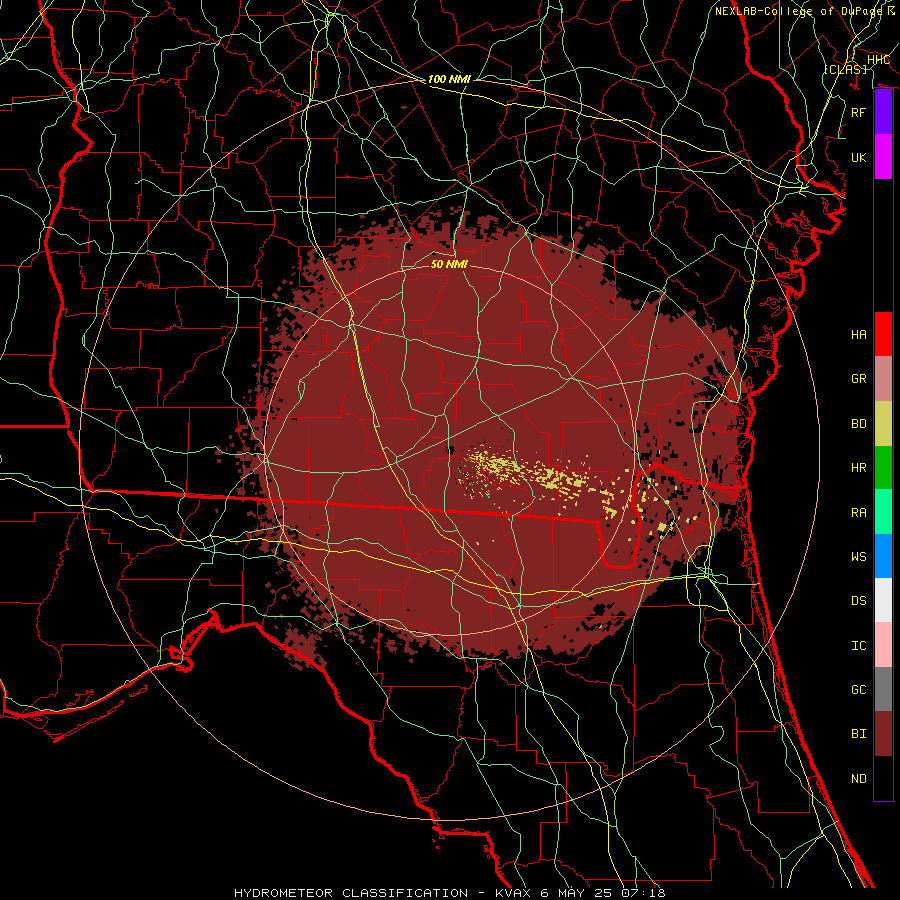Click the DS white legend swatch

point(883,600)
